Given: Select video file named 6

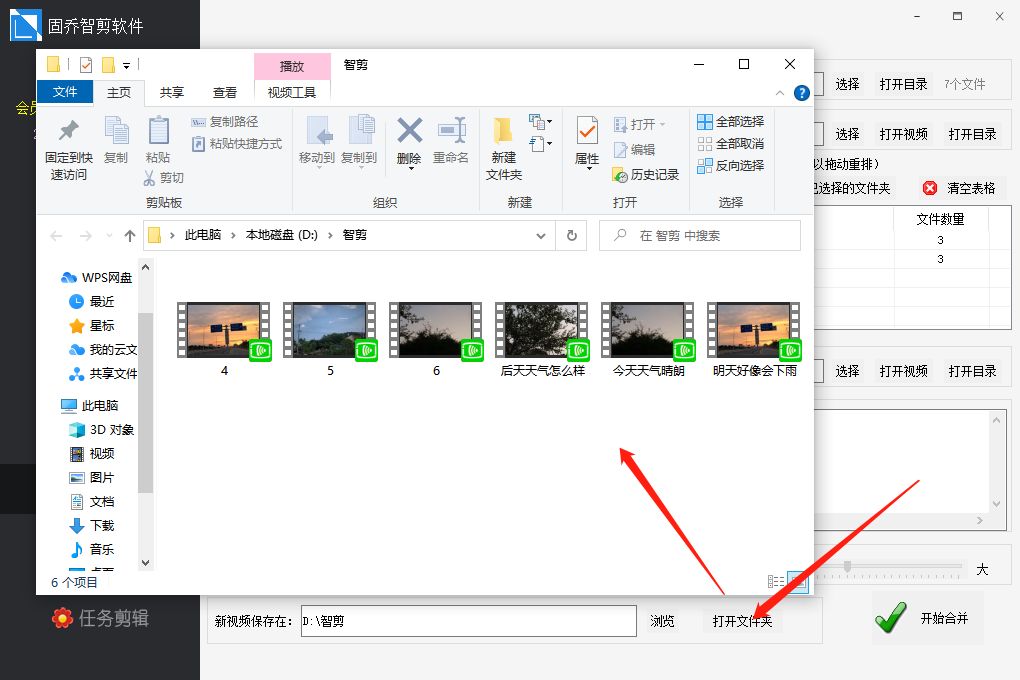Looking at the screenshot, I should [436, 340].
